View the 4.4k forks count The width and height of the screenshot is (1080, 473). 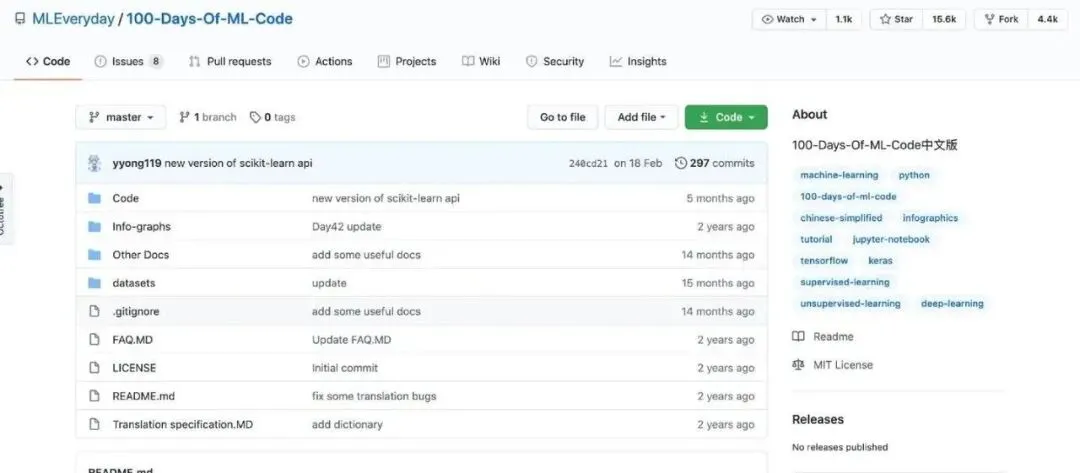click(1047, 19)
